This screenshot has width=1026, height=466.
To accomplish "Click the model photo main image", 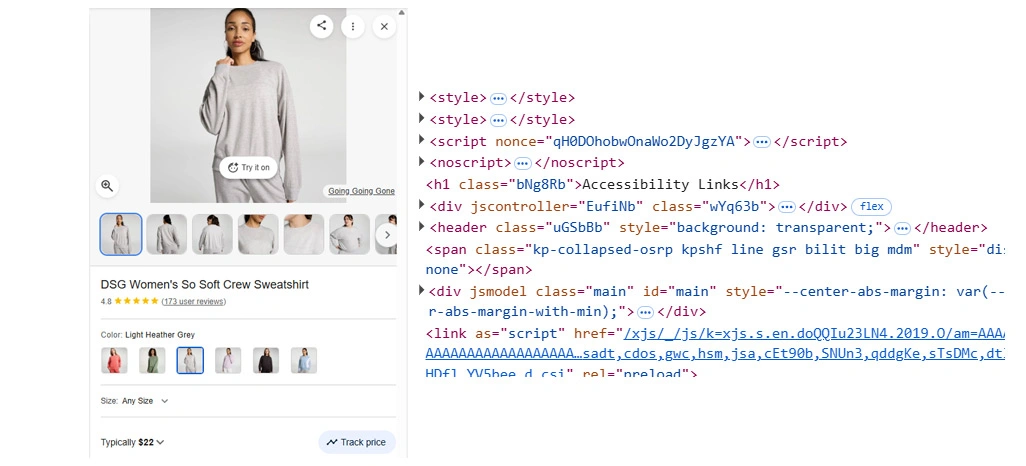I will click(x=248, y=105).
